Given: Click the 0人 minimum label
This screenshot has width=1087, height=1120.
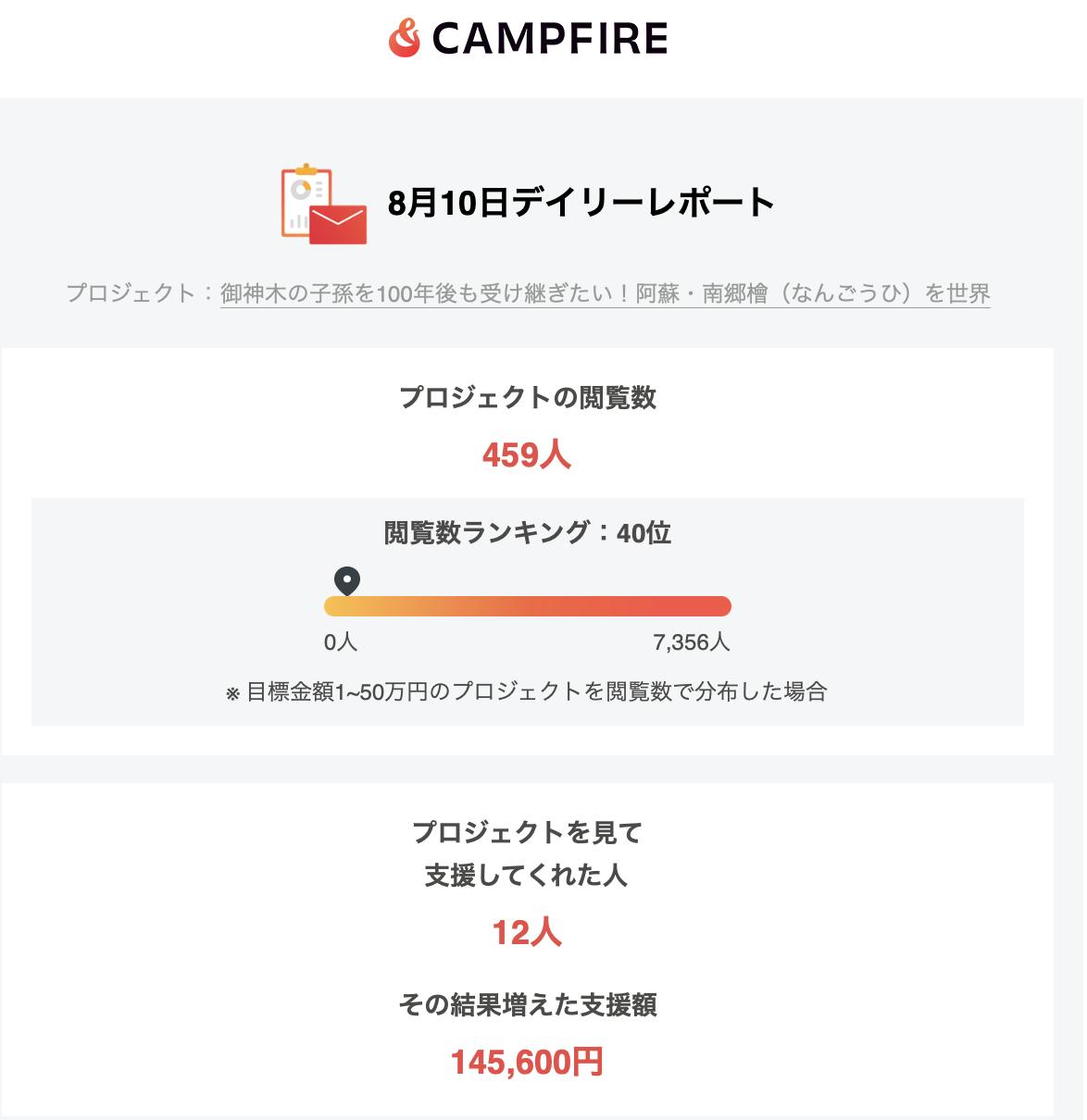Looking at the screenshot, I should point(341,642).
